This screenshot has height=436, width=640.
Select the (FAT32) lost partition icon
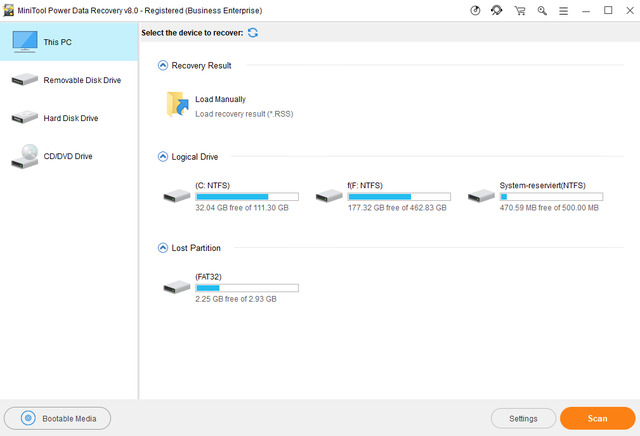tap(177, 287)
